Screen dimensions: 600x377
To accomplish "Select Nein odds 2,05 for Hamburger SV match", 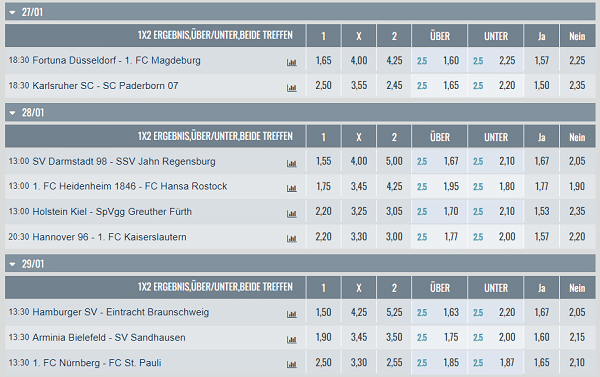I will click(577, 312).
